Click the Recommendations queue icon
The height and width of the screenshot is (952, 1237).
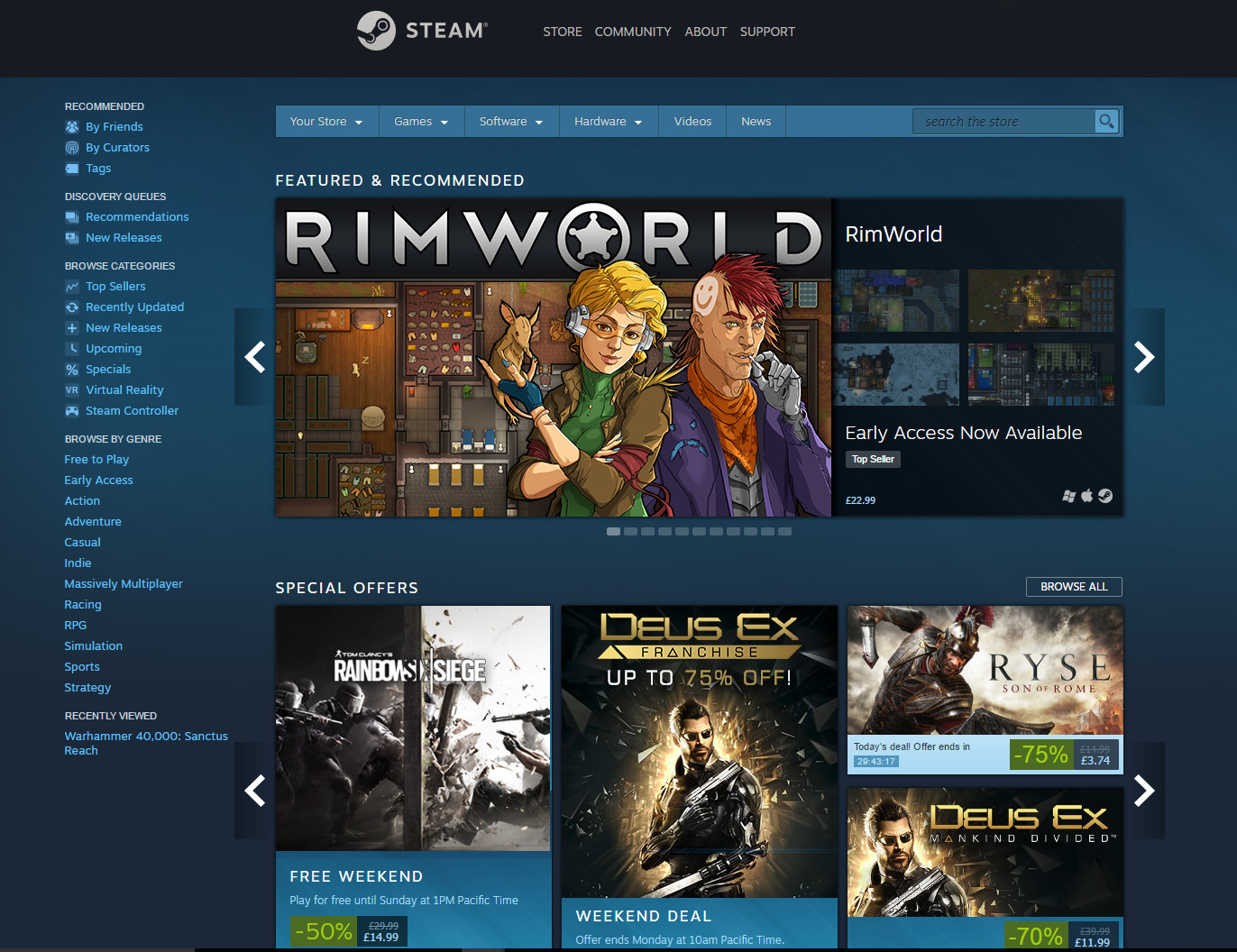click(x=72, y=217)
